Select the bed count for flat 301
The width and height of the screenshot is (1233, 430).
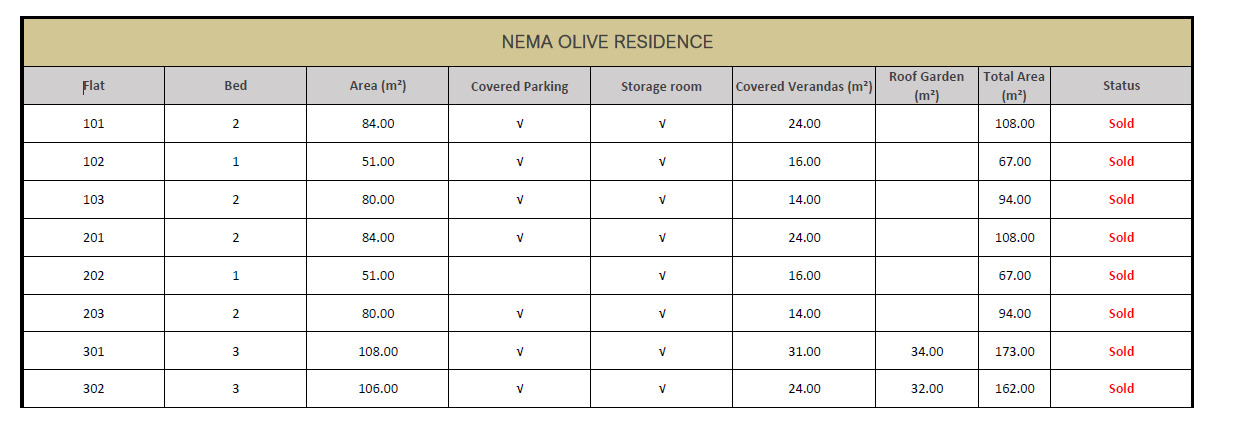(235, 352)
